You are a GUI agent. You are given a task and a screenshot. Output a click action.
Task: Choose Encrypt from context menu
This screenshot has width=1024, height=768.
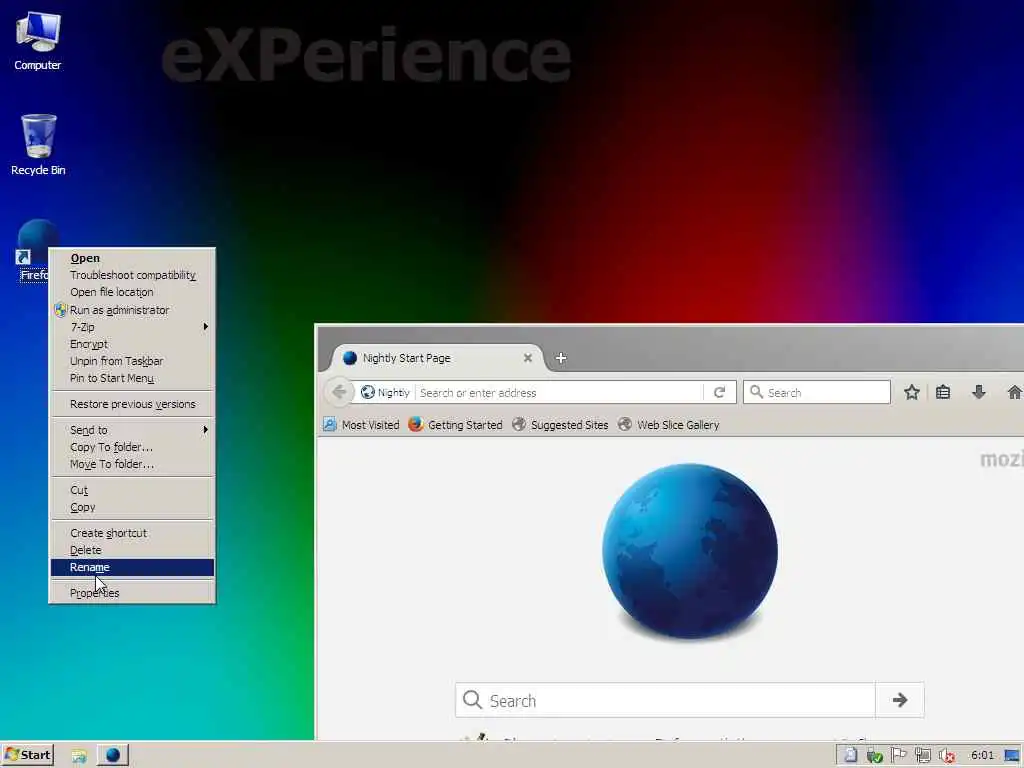click(133, 344)
